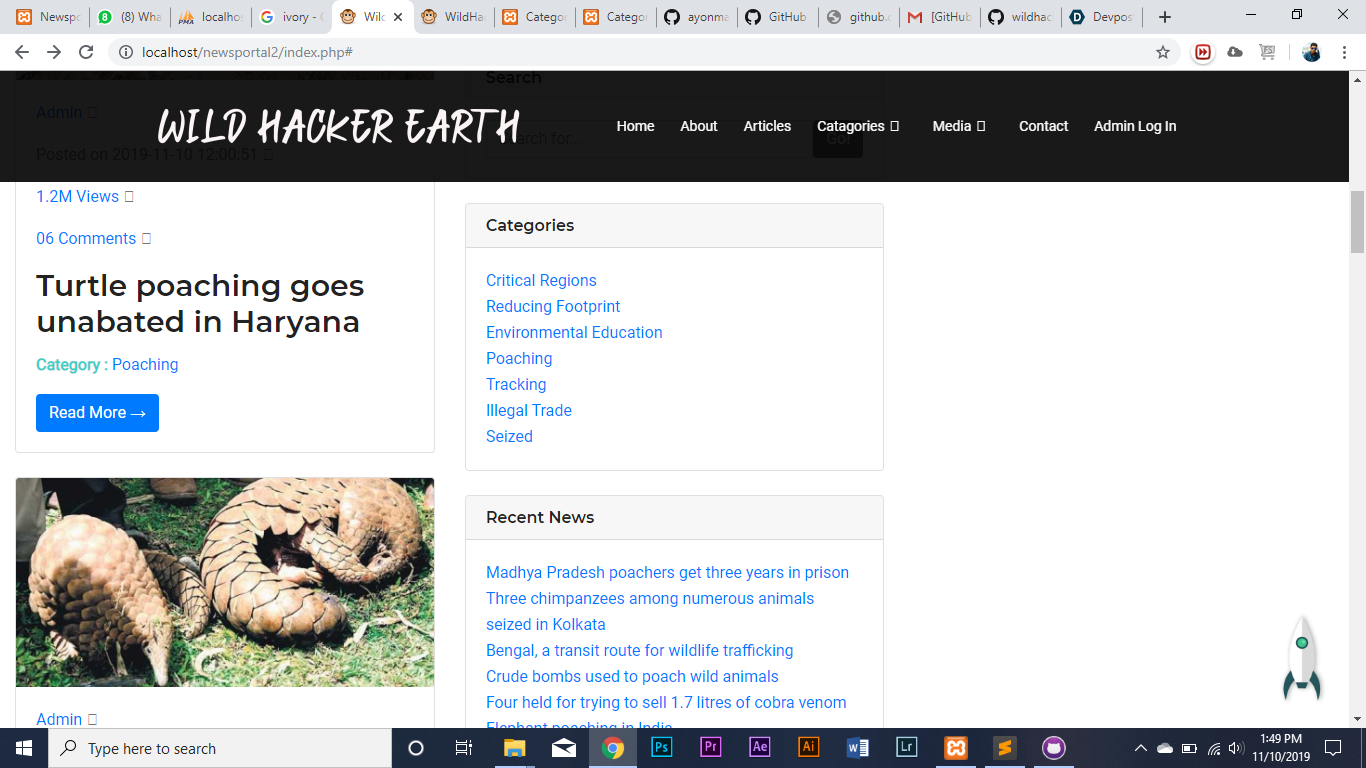
Task: Open Adobe Premiere Pro from the taskbar
Action: (711, 748)
